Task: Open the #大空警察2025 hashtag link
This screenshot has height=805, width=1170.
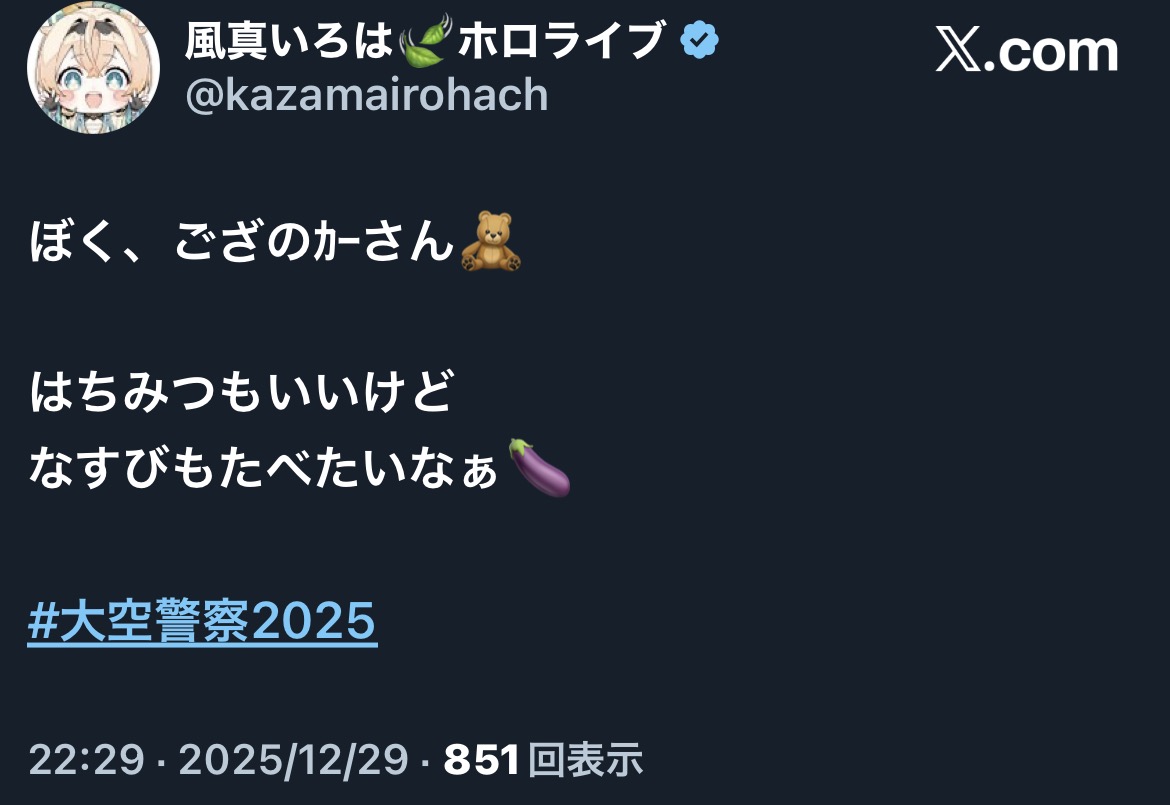Action: click(202, 621)
